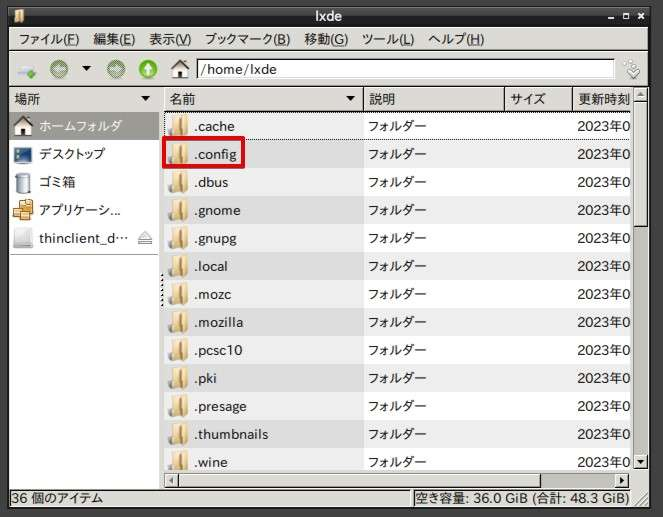This screenshot has width=663, height=517.
Task: Click the date cell in the .pki row
Action: (603, 378)
